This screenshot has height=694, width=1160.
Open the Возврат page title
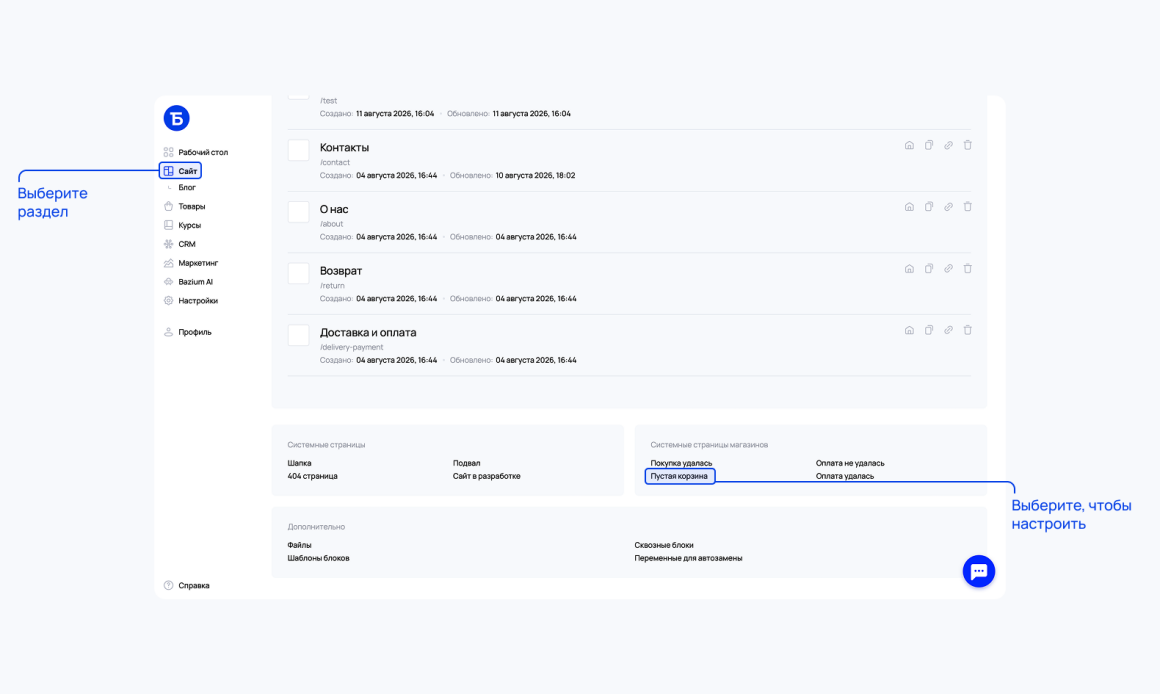pyautogui.click(x=341, y=271)
